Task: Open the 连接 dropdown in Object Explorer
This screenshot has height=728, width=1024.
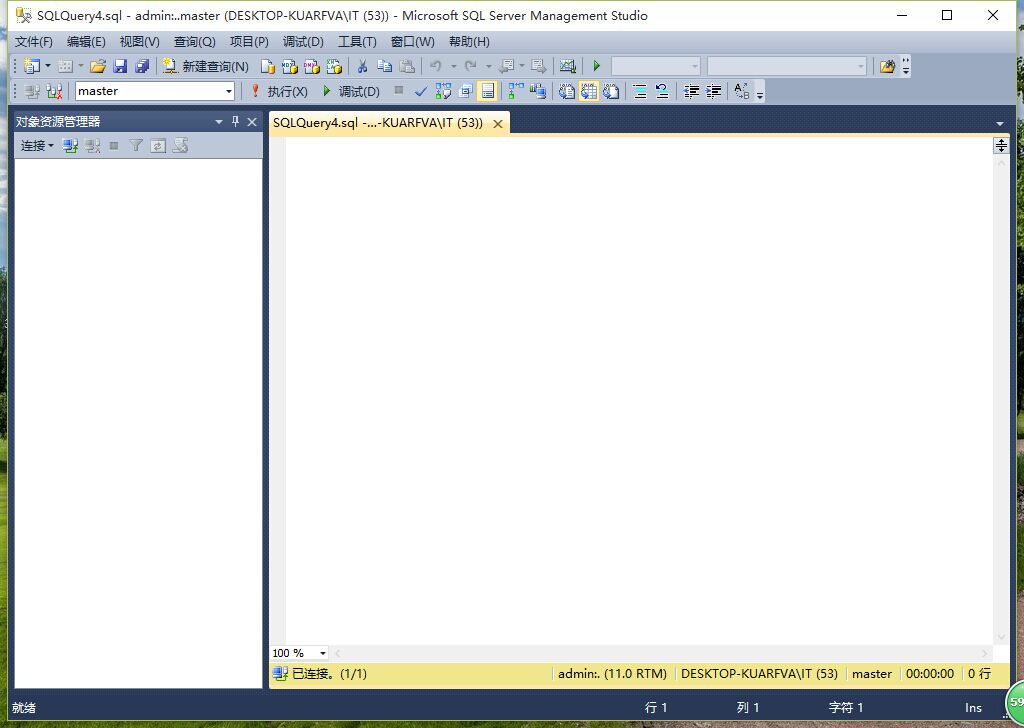Action: pos(37,146)
